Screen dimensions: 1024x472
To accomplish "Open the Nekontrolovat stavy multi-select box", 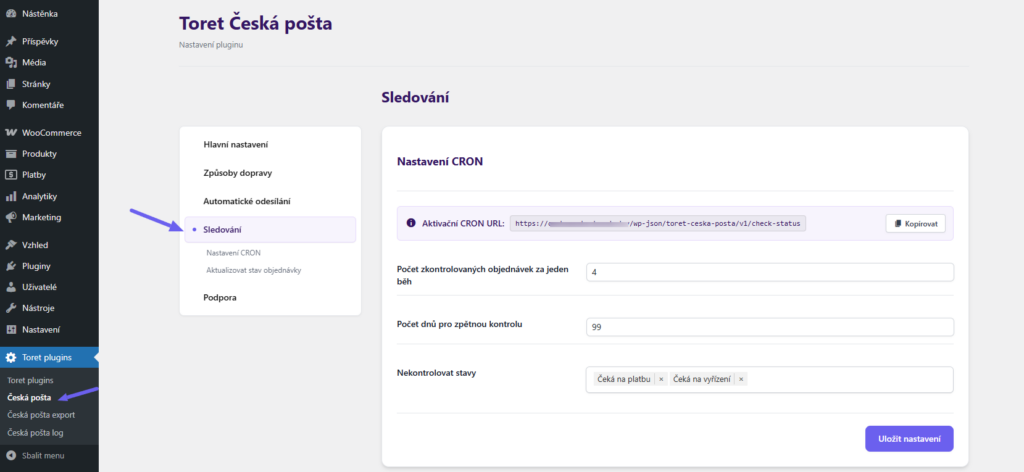I will pyautogui.click(x=770, y=379).
